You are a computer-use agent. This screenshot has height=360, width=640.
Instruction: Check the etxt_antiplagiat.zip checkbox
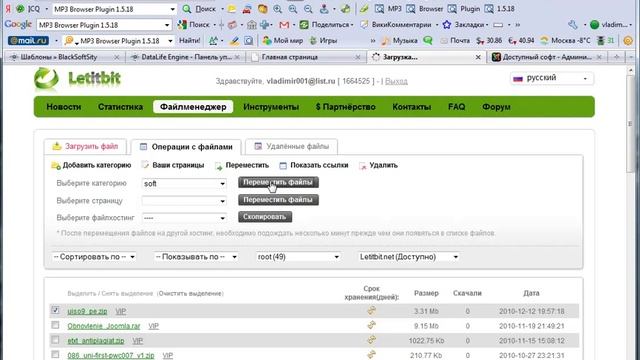[55, 340]
